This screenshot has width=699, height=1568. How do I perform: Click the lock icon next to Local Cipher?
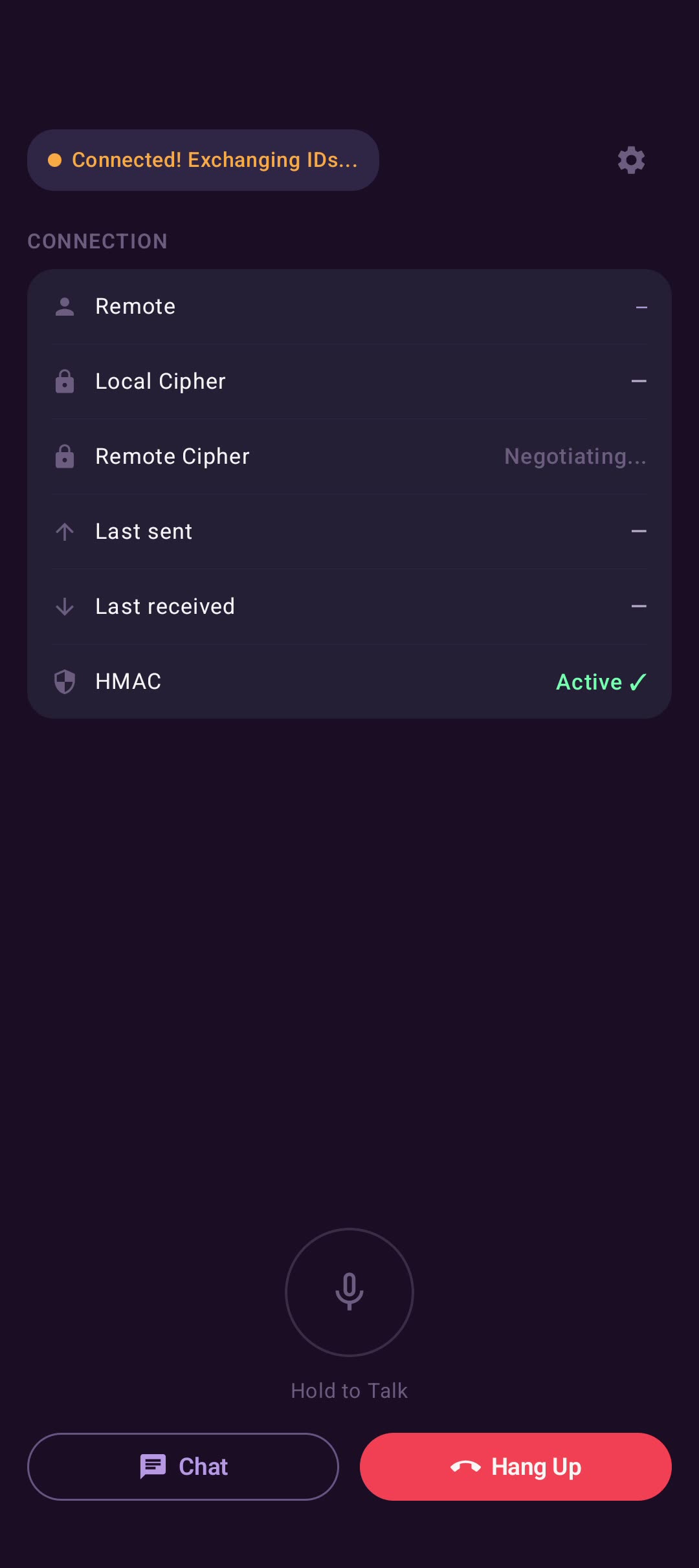(65, 382)
